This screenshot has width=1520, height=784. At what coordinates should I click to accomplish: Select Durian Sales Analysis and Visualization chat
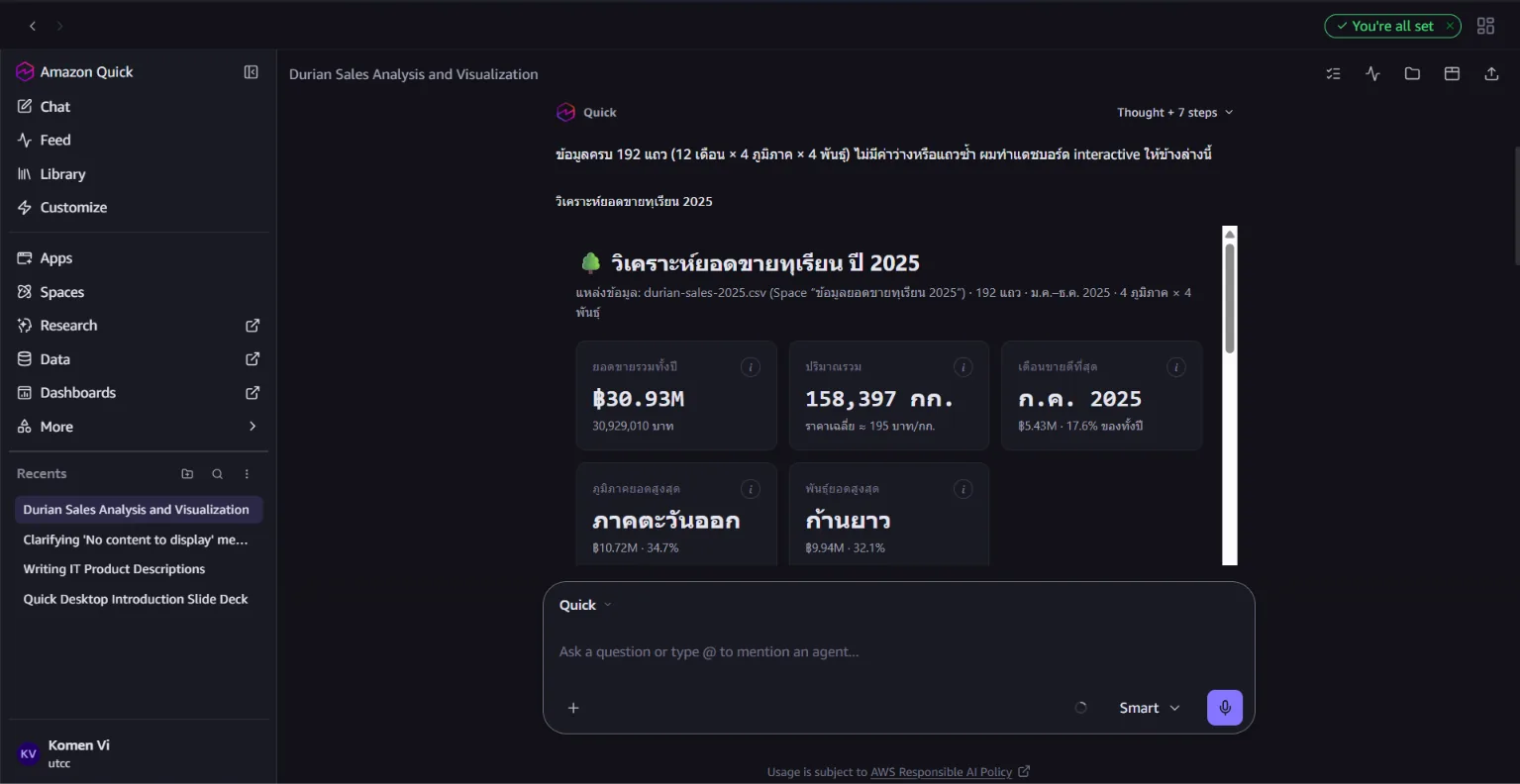click(x=139, y=510)
